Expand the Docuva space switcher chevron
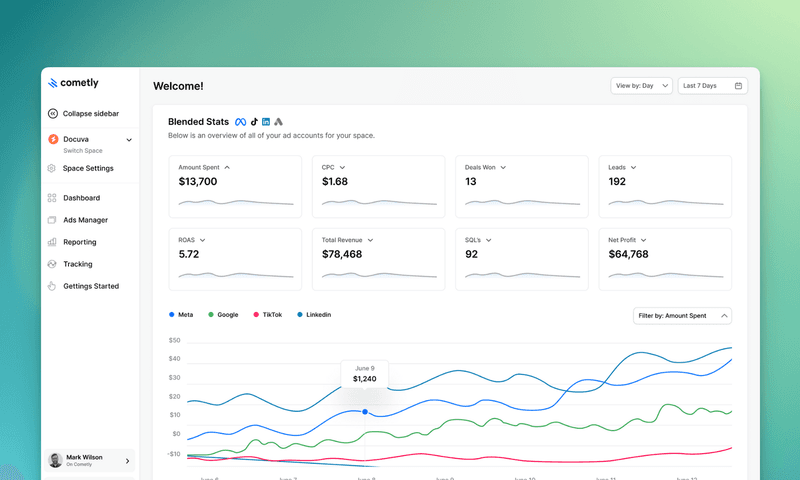 [129, 140]
